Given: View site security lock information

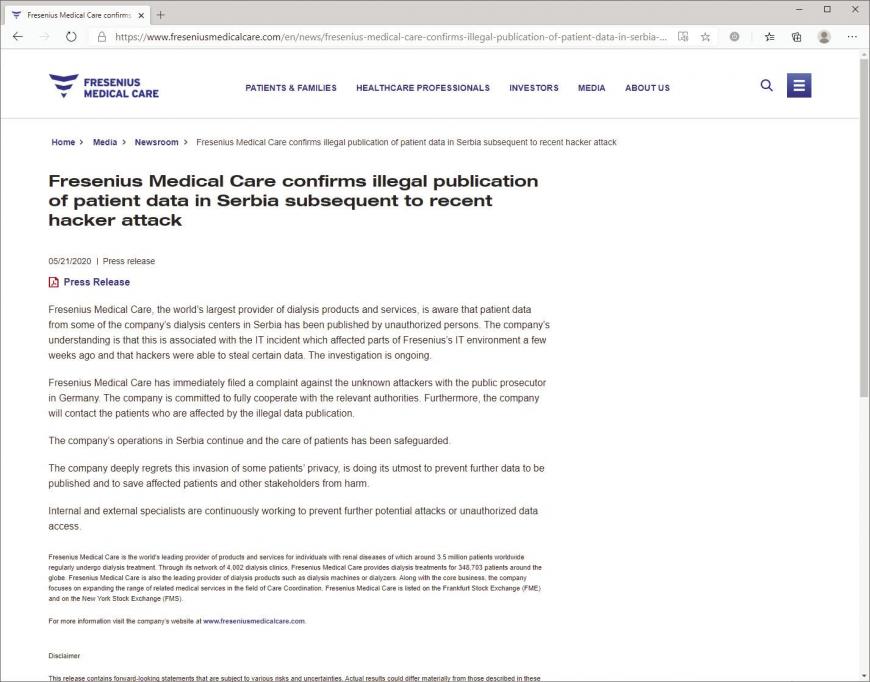Looking at the screenshot, I should coord(102,37).
